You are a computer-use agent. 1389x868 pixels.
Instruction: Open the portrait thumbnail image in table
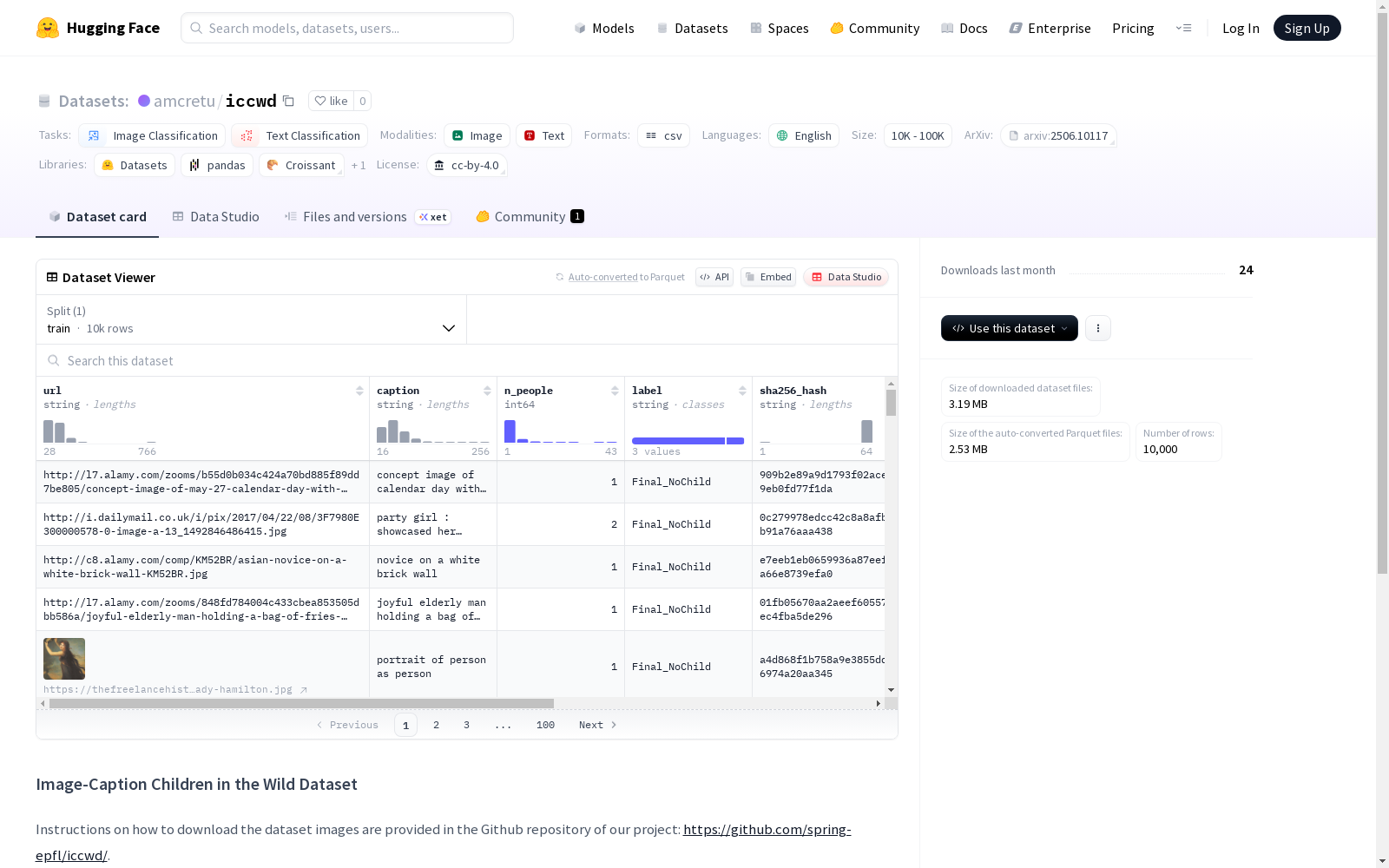coord(64,659)
